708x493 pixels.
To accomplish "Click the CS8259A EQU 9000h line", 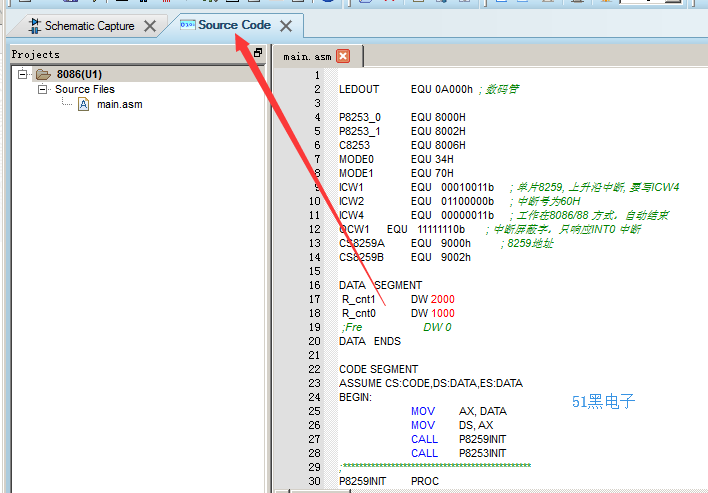I will (405, 243).
